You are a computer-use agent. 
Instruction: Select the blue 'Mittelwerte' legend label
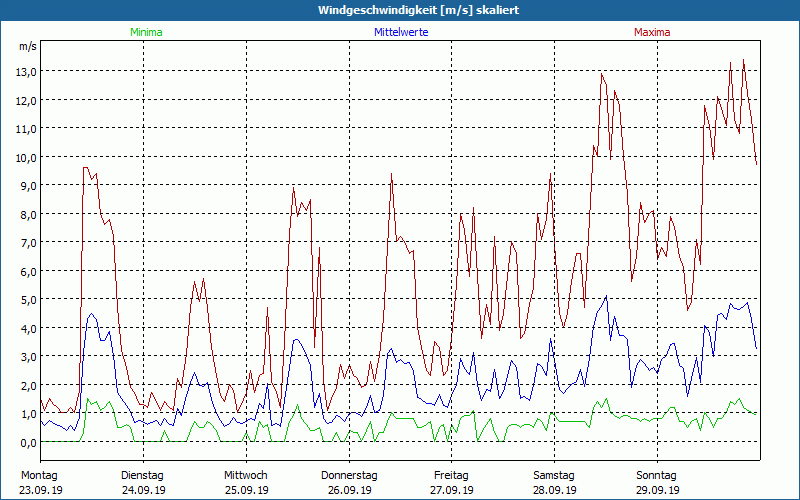[x=401, y=32]
